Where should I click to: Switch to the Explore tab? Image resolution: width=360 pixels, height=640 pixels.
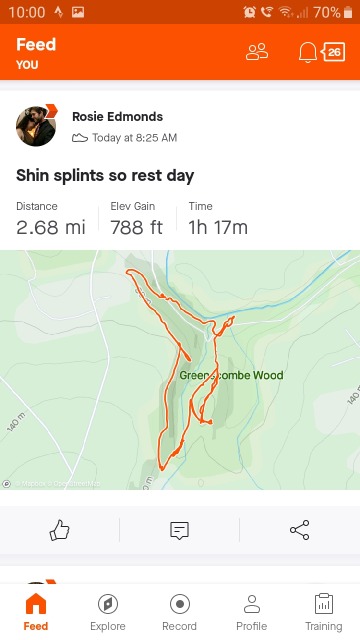[108, 611]
